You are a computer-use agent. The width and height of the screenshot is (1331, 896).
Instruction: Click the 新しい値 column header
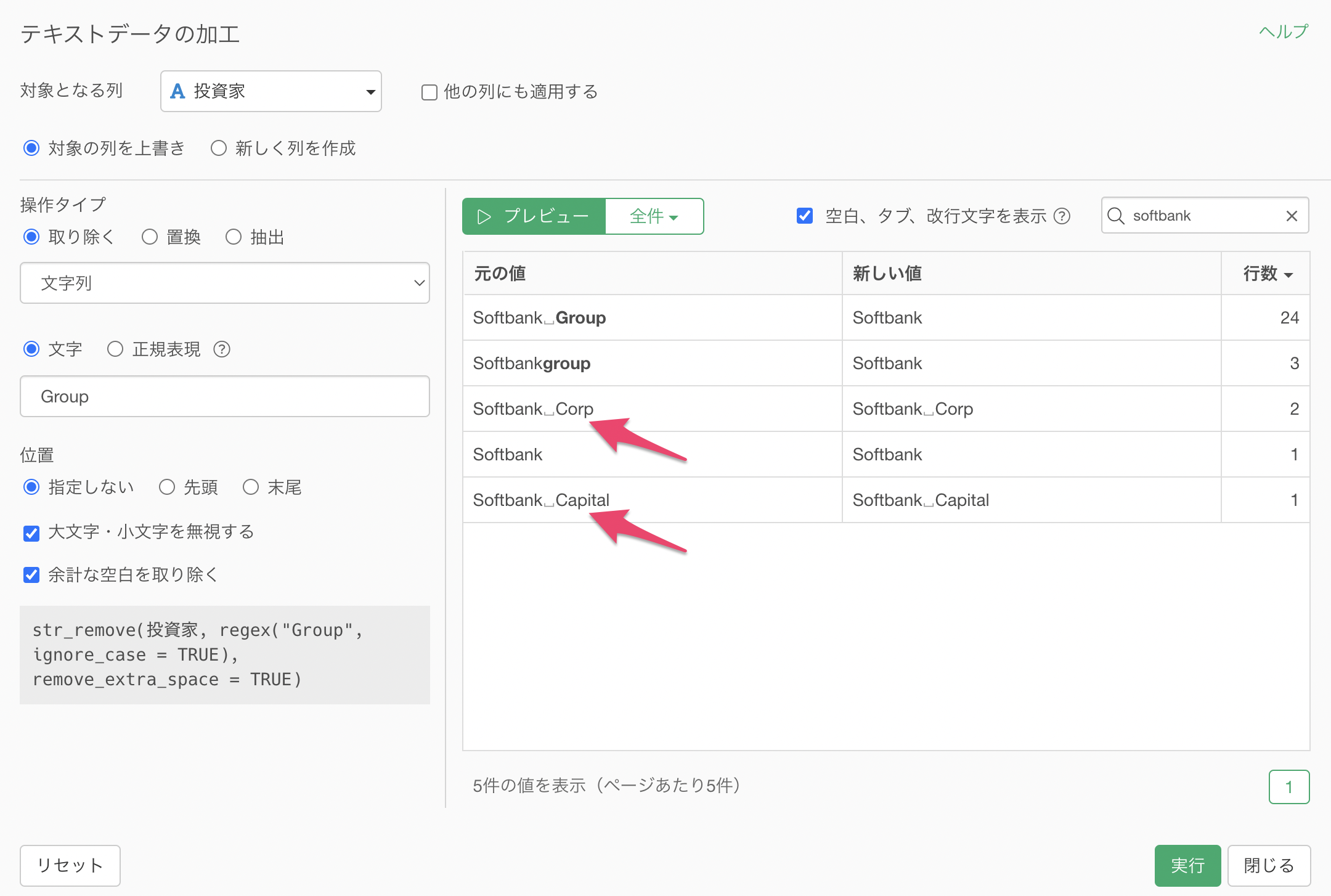[x=1032, y=274]
